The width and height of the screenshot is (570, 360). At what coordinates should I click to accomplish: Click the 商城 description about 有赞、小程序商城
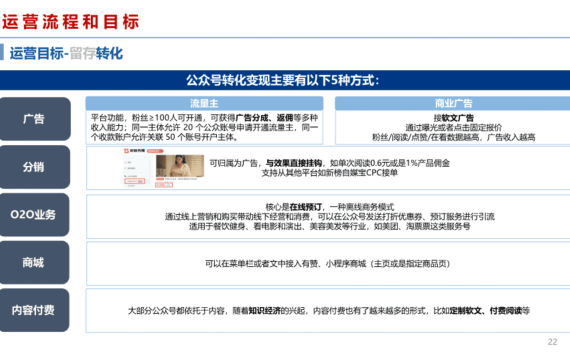(329, 264)
